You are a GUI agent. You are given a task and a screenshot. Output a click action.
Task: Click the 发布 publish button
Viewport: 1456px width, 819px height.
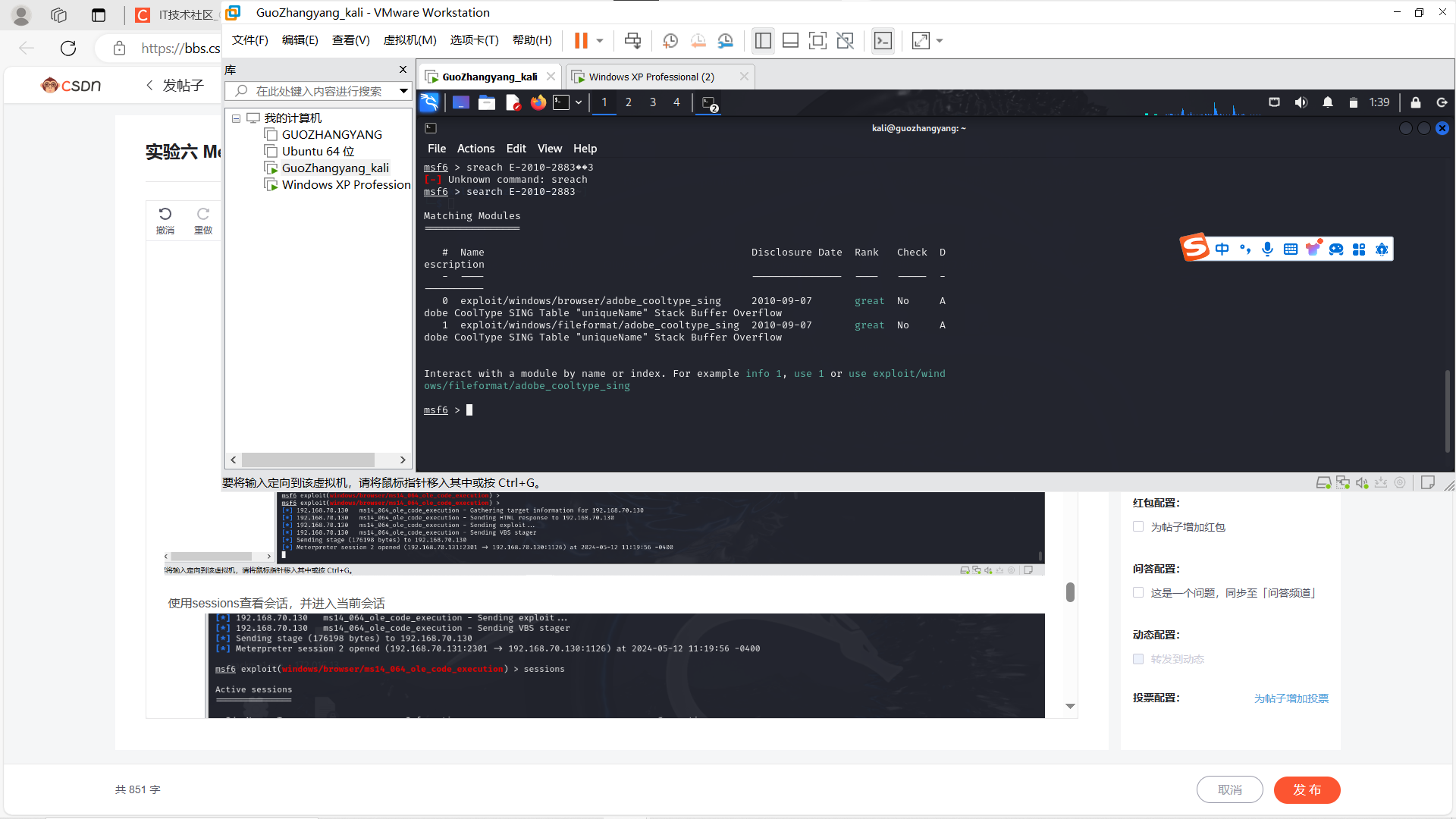click(x=1307, y=789)
